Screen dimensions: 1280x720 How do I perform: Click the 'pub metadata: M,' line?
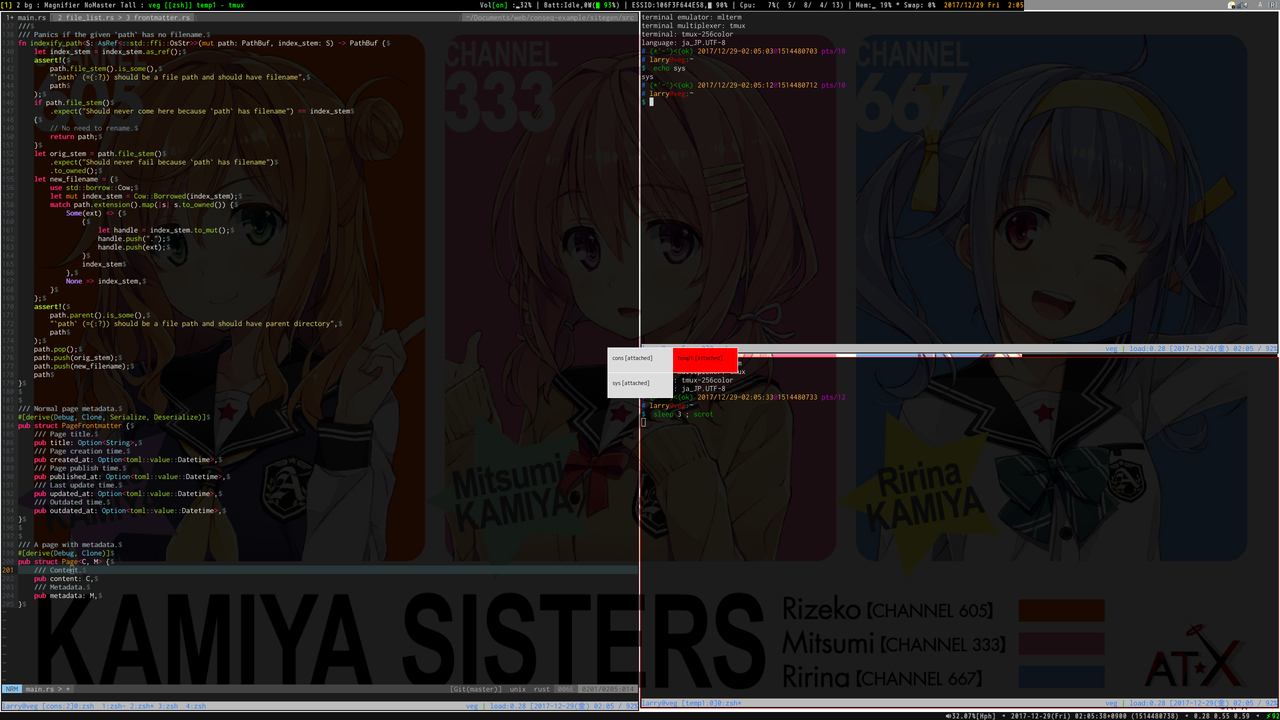tap(68, 595)
